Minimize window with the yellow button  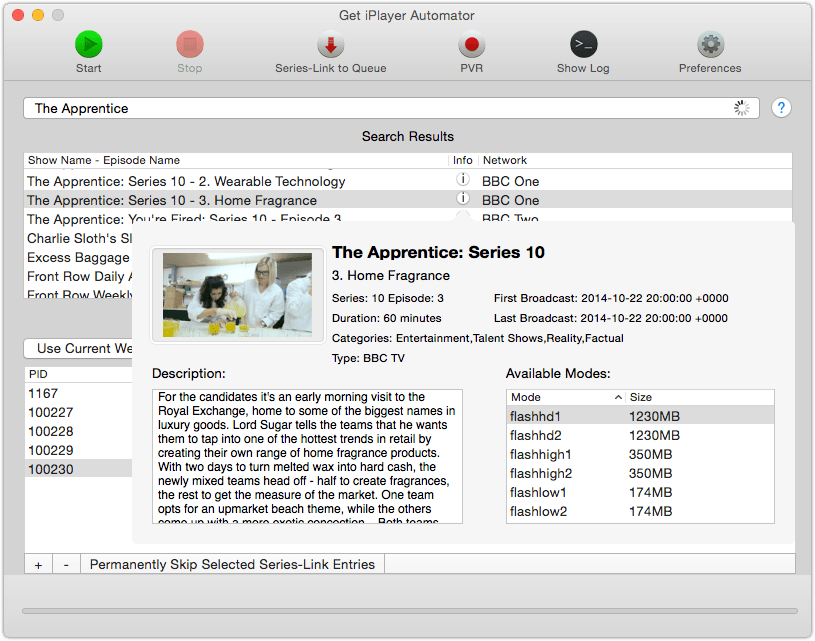[38, 15]
